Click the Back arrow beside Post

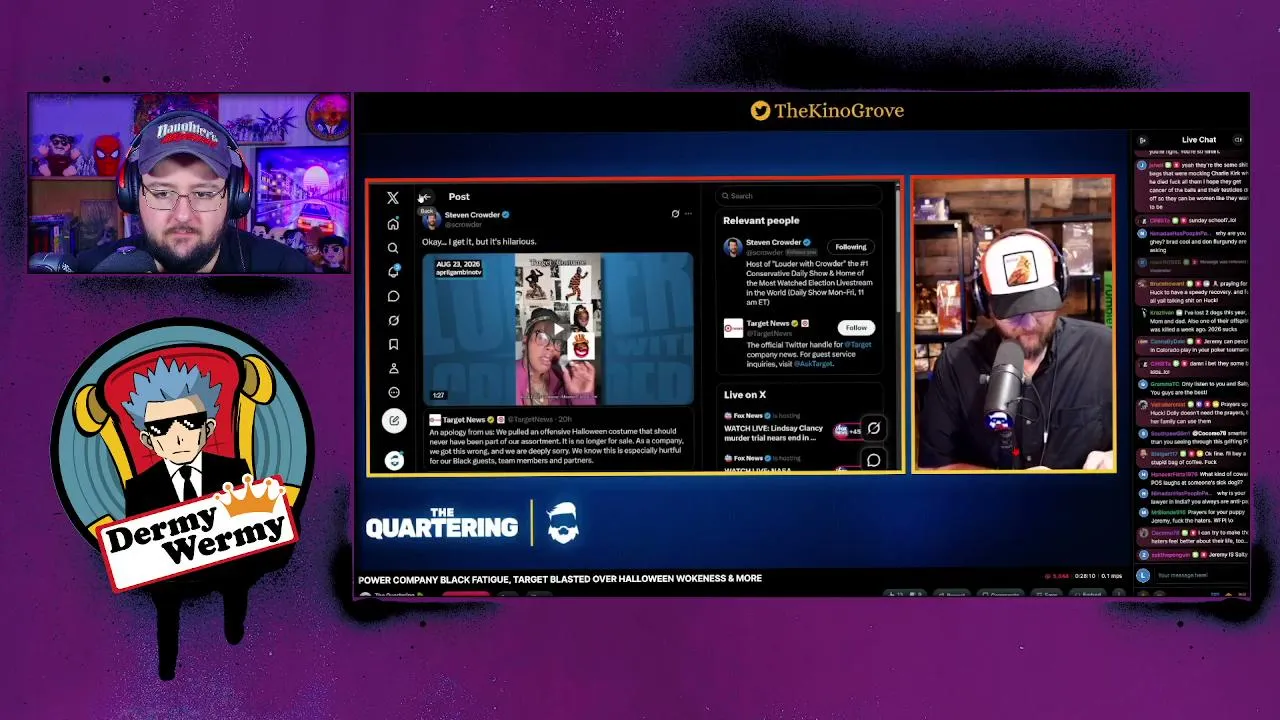(425, 197)
